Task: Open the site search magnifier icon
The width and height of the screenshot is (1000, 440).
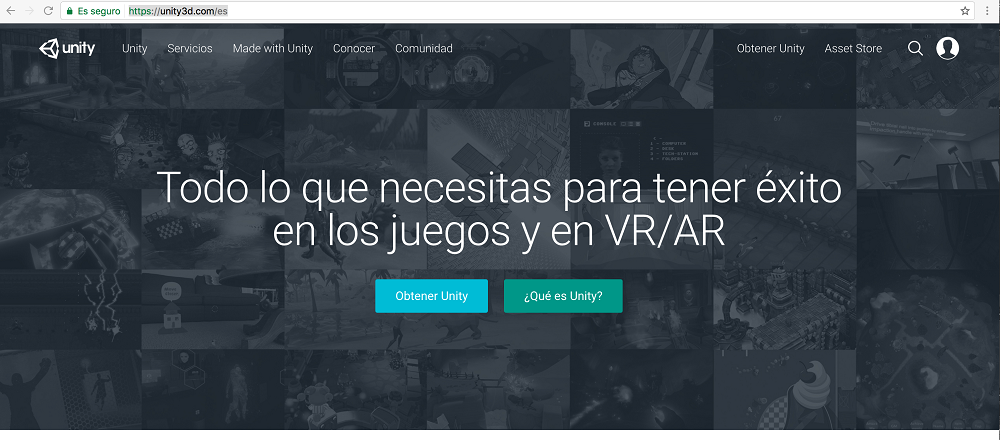Action: pyautogui.click(x=915, y=48)
